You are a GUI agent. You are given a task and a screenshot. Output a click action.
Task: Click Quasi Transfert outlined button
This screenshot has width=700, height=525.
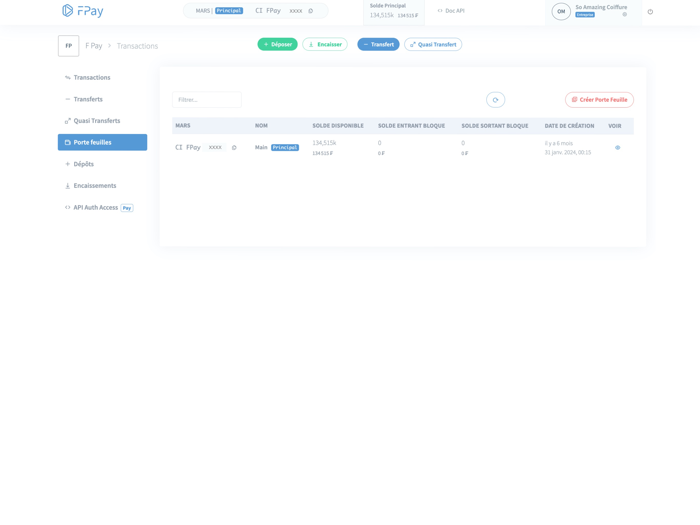[x=433, y=44]
